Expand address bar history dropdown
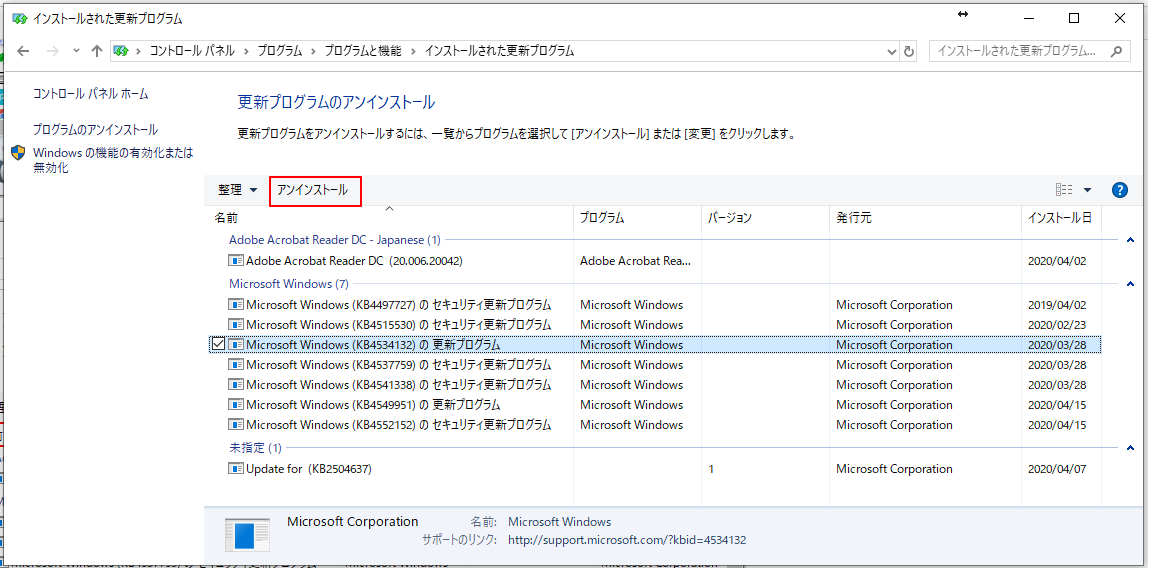 892,51
